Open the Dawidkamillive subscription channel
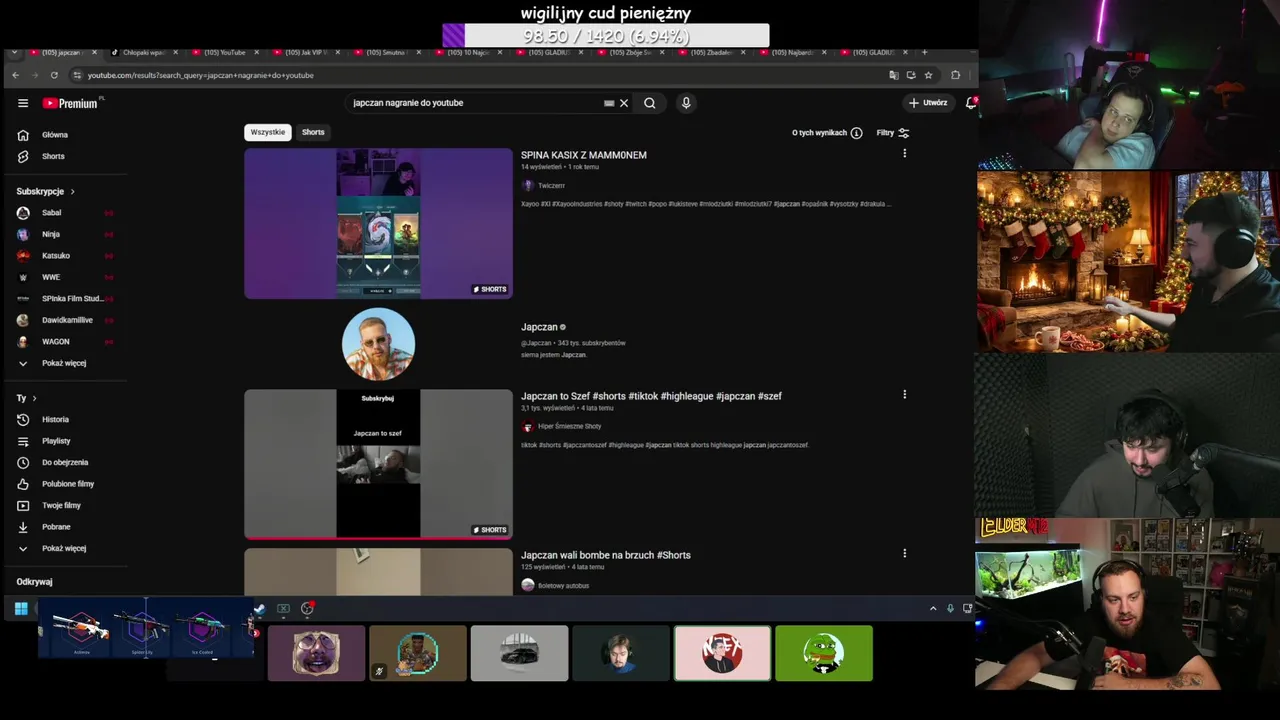Viewport: 1280px width, 720px height. [66, 320]
